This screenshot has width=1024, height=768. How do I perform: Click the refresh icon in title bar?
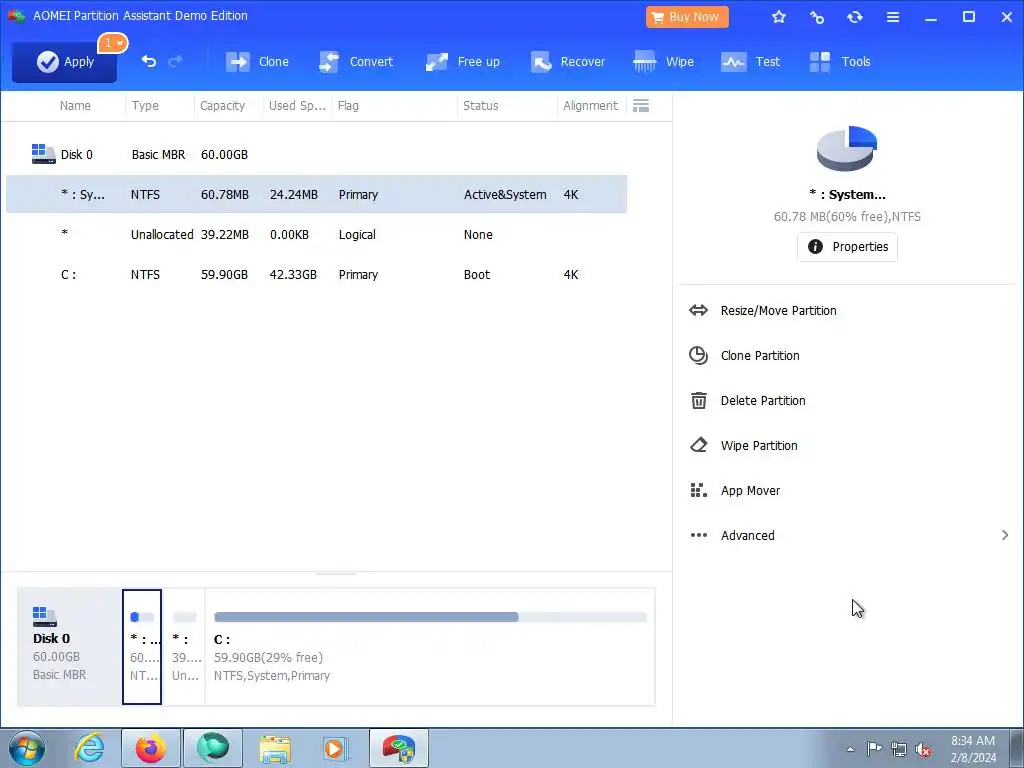click(x=854, y=17)
